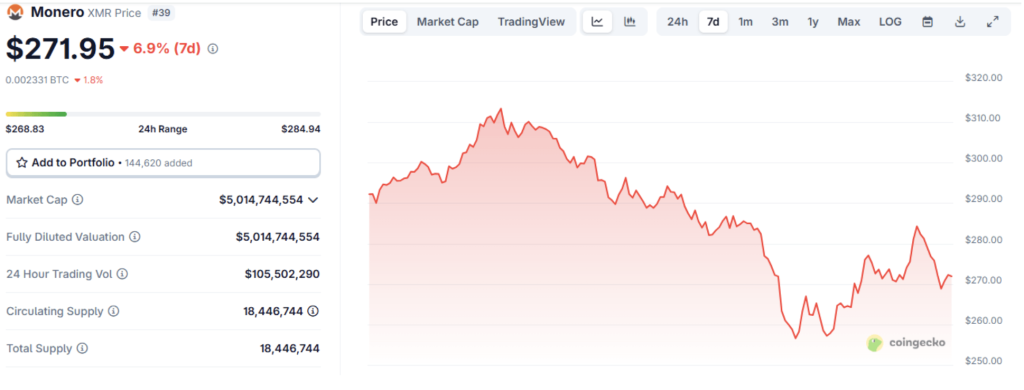
Task: Download chart data icon
Action: (x=960, y=22)
